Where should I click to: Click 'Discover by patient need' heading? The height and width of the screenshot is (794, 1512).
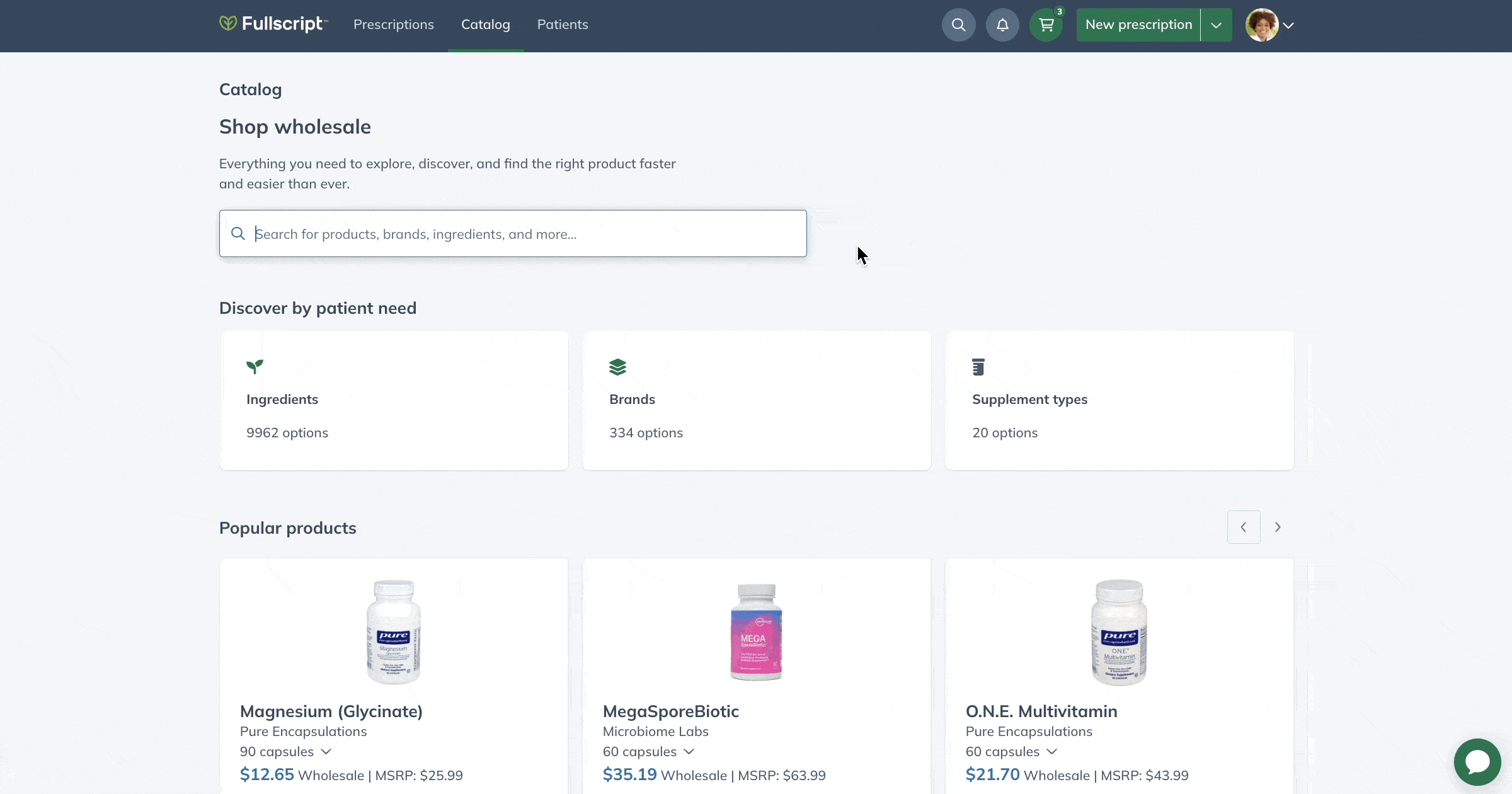pos(318,308)
